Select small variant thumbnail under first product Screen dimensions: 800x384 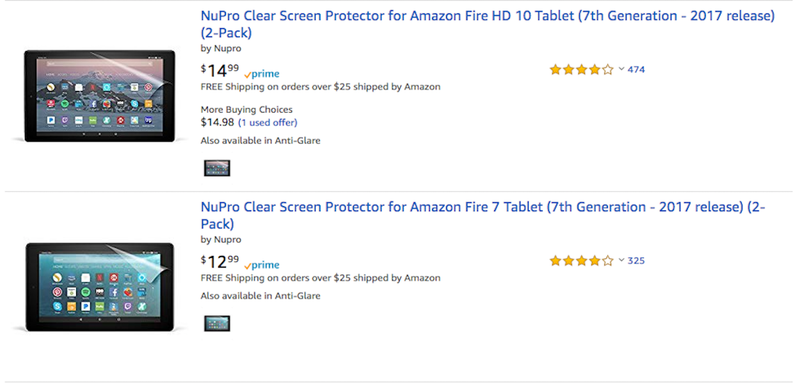coord(217,168)
